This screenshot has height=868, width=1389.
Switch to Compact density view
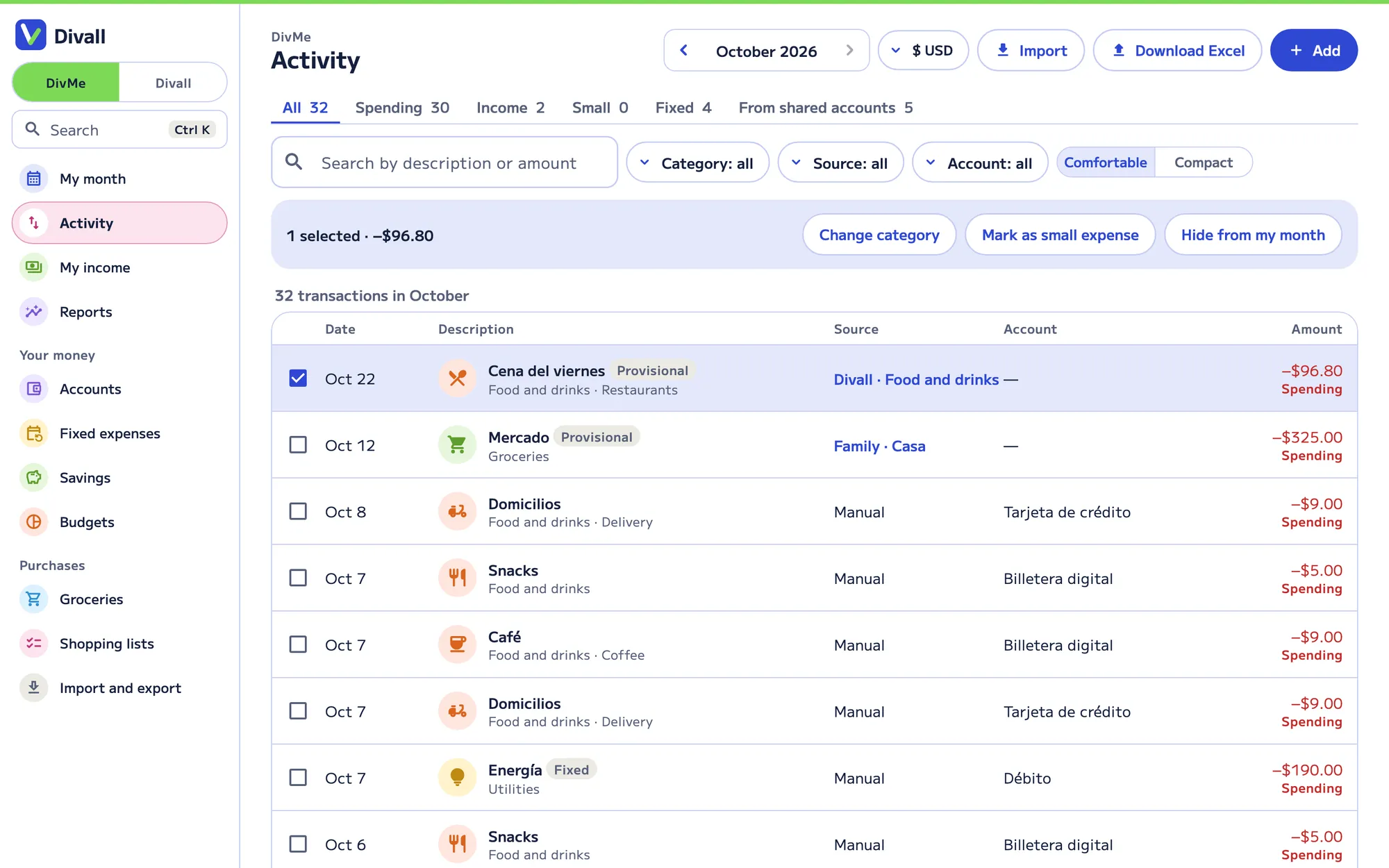[x=1203, y=162]
